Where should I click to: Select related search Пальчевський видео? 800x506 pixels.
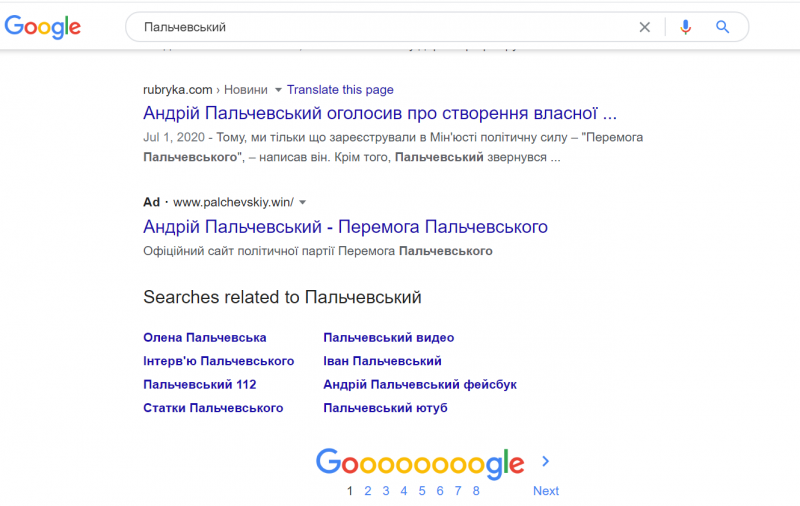(x=388, y=338)
